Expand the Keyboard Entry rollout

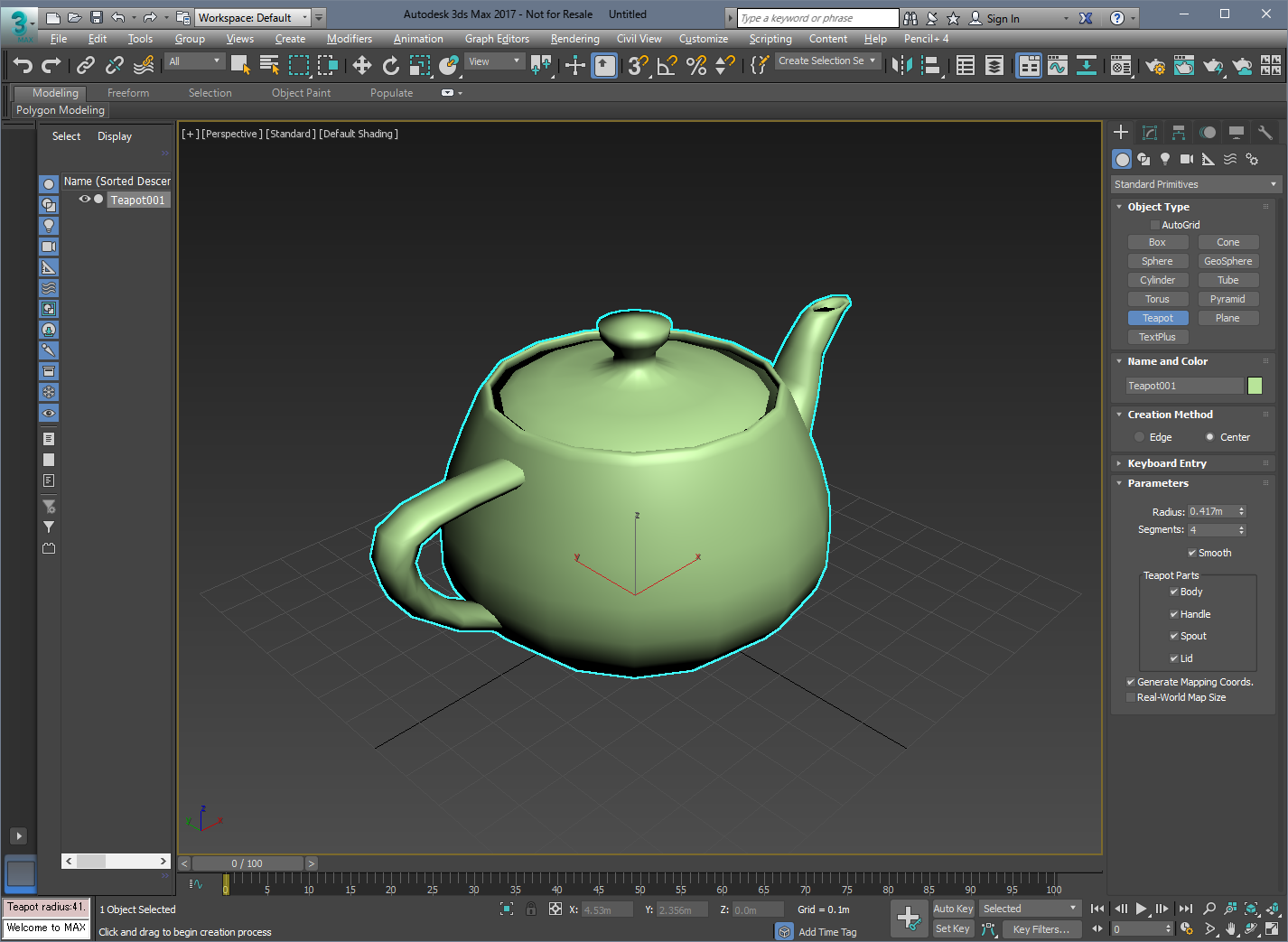tap(1166, 463)
